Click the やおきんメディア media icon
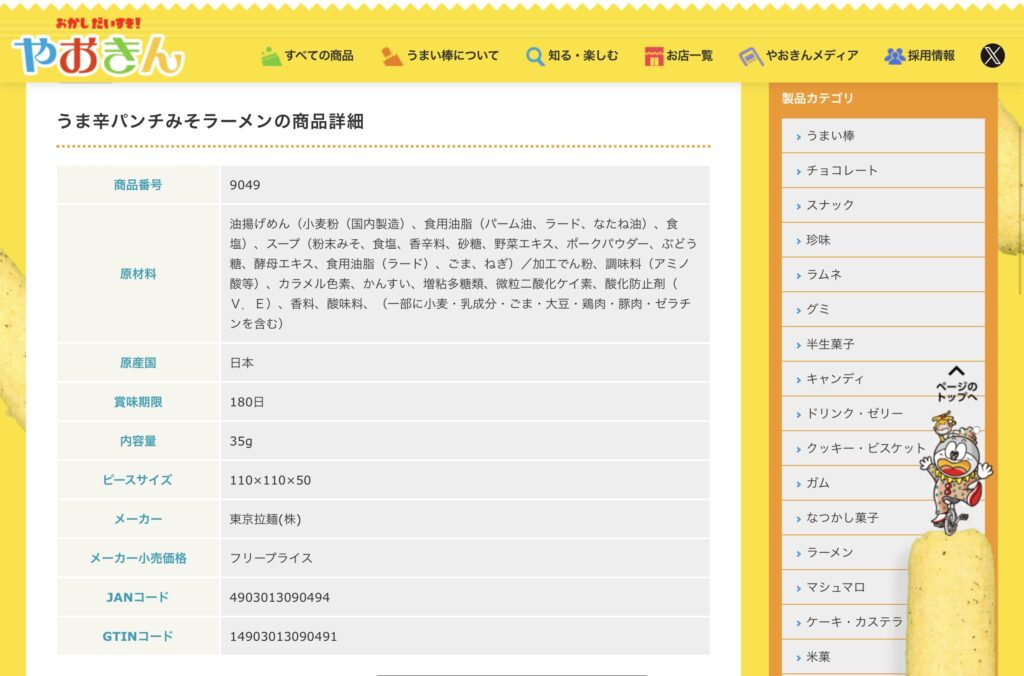 click(x=750, y=56)
